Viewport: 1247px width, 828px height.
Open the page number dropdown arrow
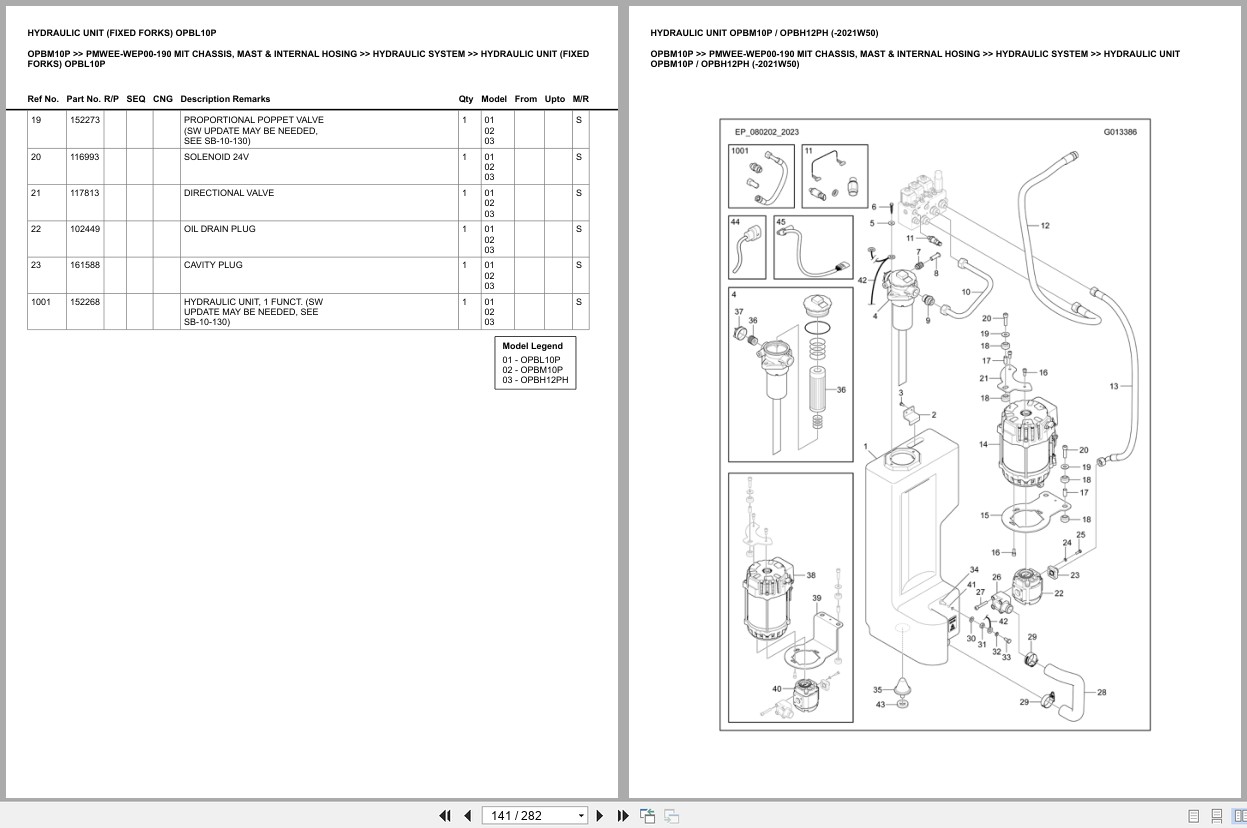[x=581, y=816]
